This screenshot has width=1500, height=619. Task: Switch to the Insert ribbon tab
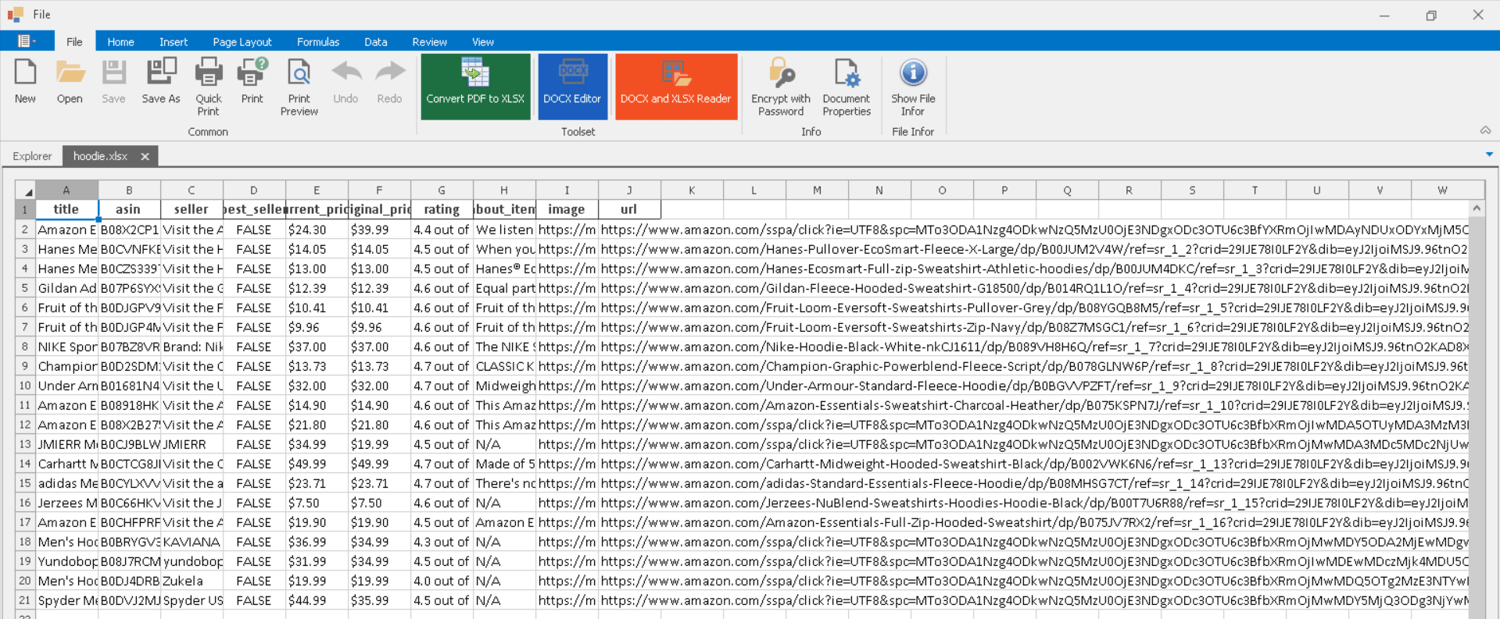pos(173,42)
